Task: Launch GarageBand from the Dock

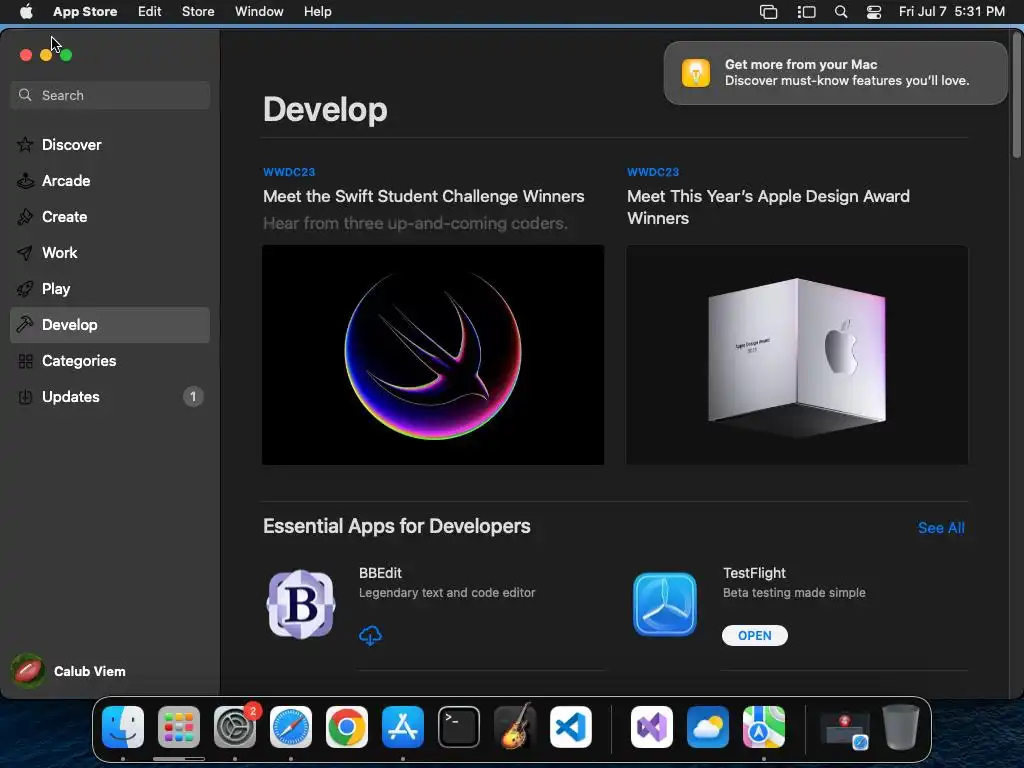Action: click(515, 727)
